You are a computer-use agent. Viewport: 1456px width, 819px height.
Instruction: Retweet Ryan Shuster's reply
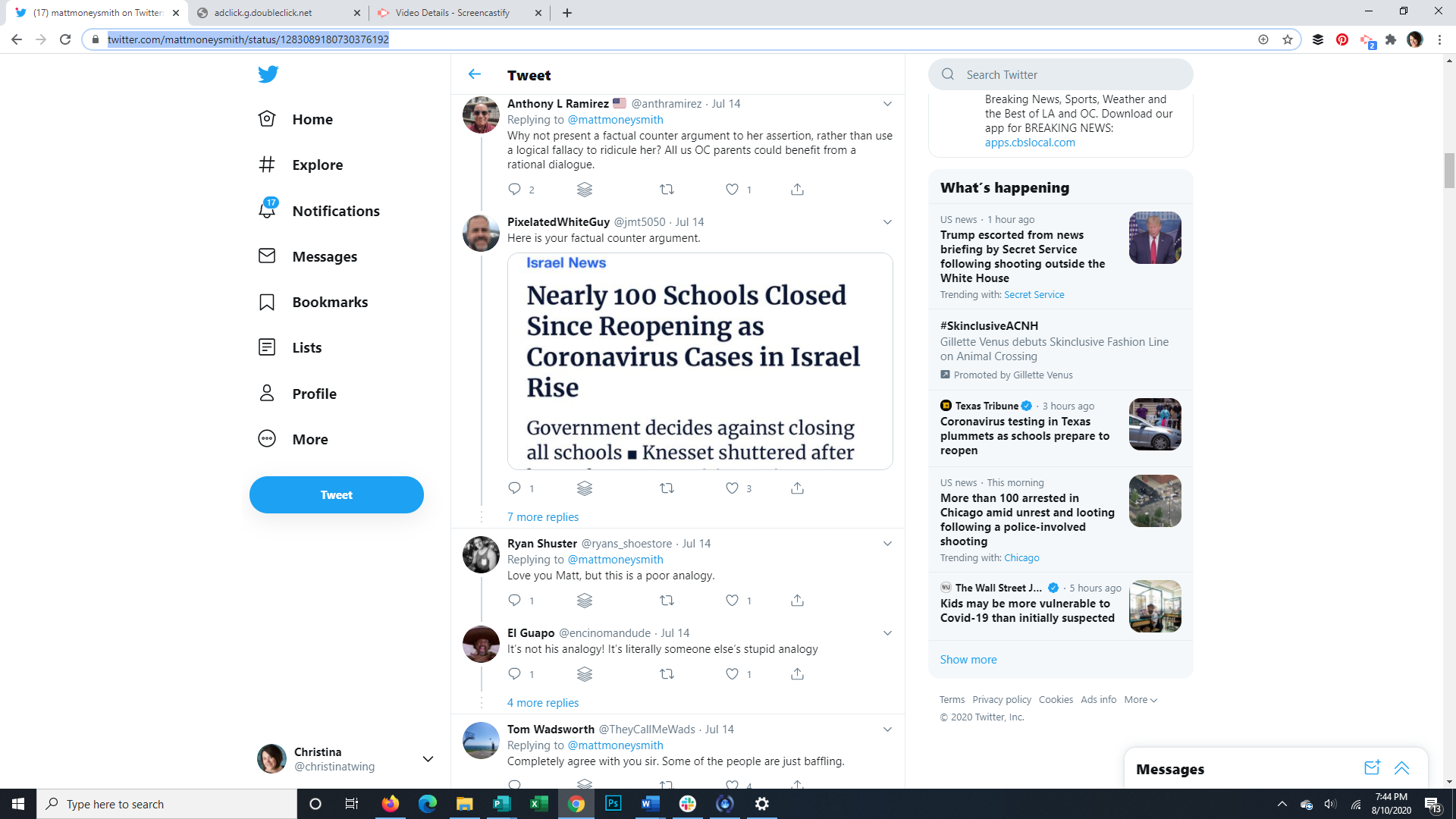pyautogui.click(x=667, y=601)
